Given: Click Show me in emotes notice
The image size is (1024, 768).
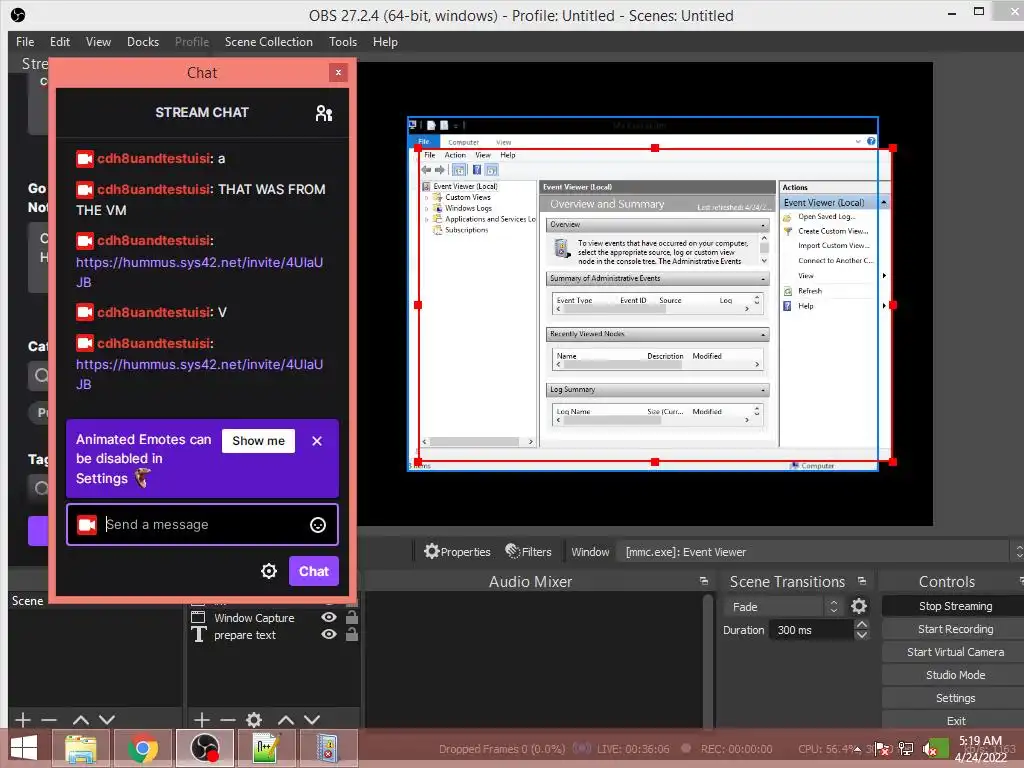Looking at the screenshot, I should coord(258,441).
